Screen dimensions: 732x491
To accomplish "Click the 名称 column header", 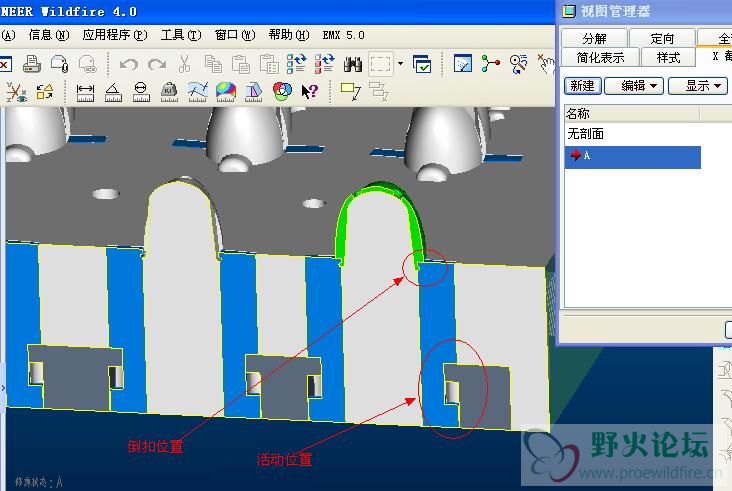I will (x=632, y=113).
